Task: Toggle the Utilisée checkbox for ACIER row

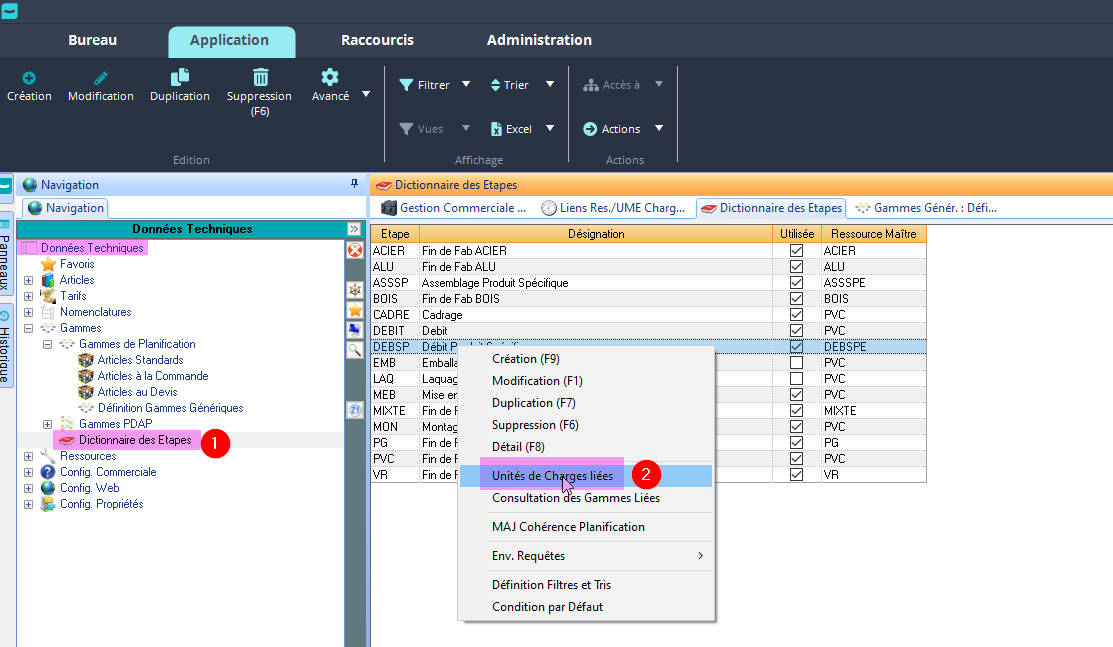Action: (x=796, y=251)
